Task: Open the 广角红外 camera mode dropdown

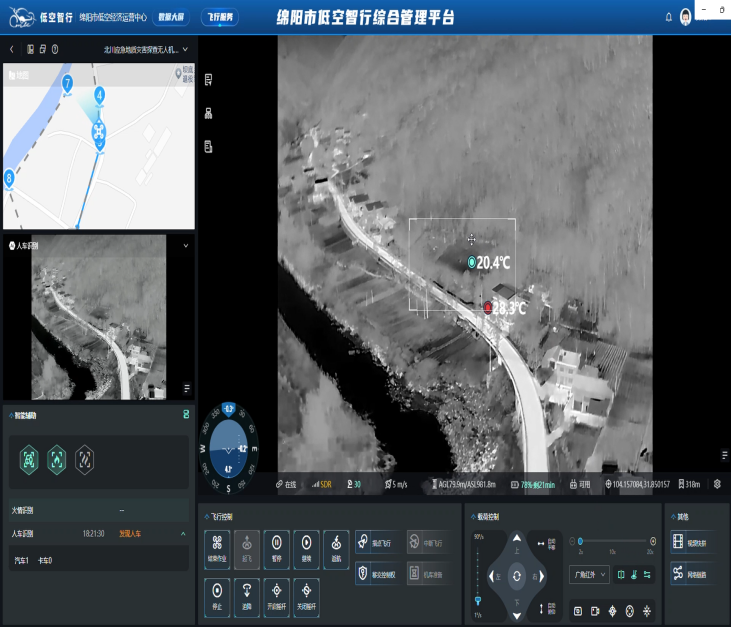Action: coord(588,575)
